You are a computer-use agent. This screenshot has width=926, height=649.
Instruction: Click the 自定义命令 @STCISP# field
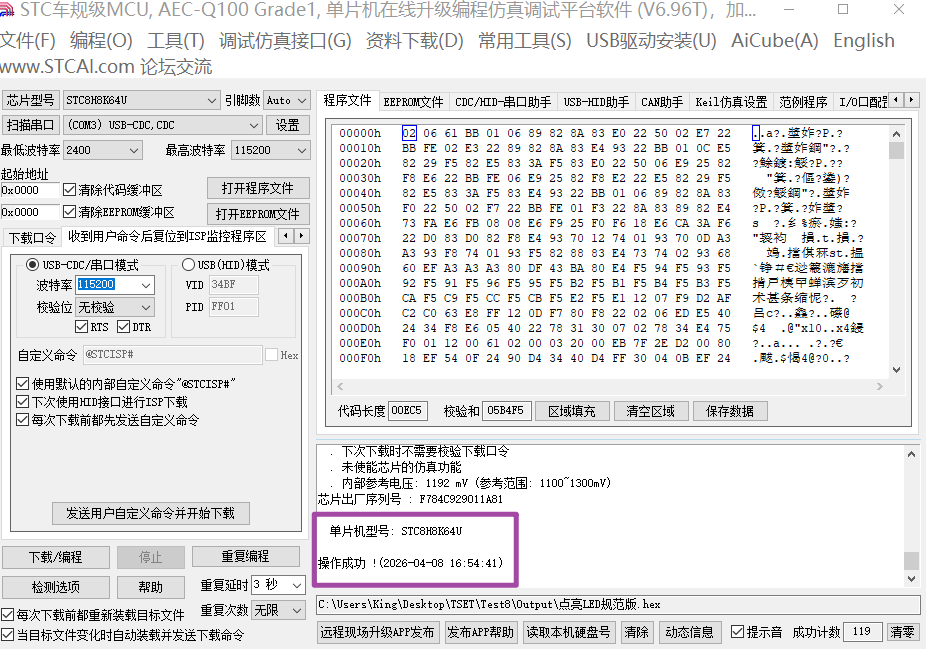[x=172, y=354]
